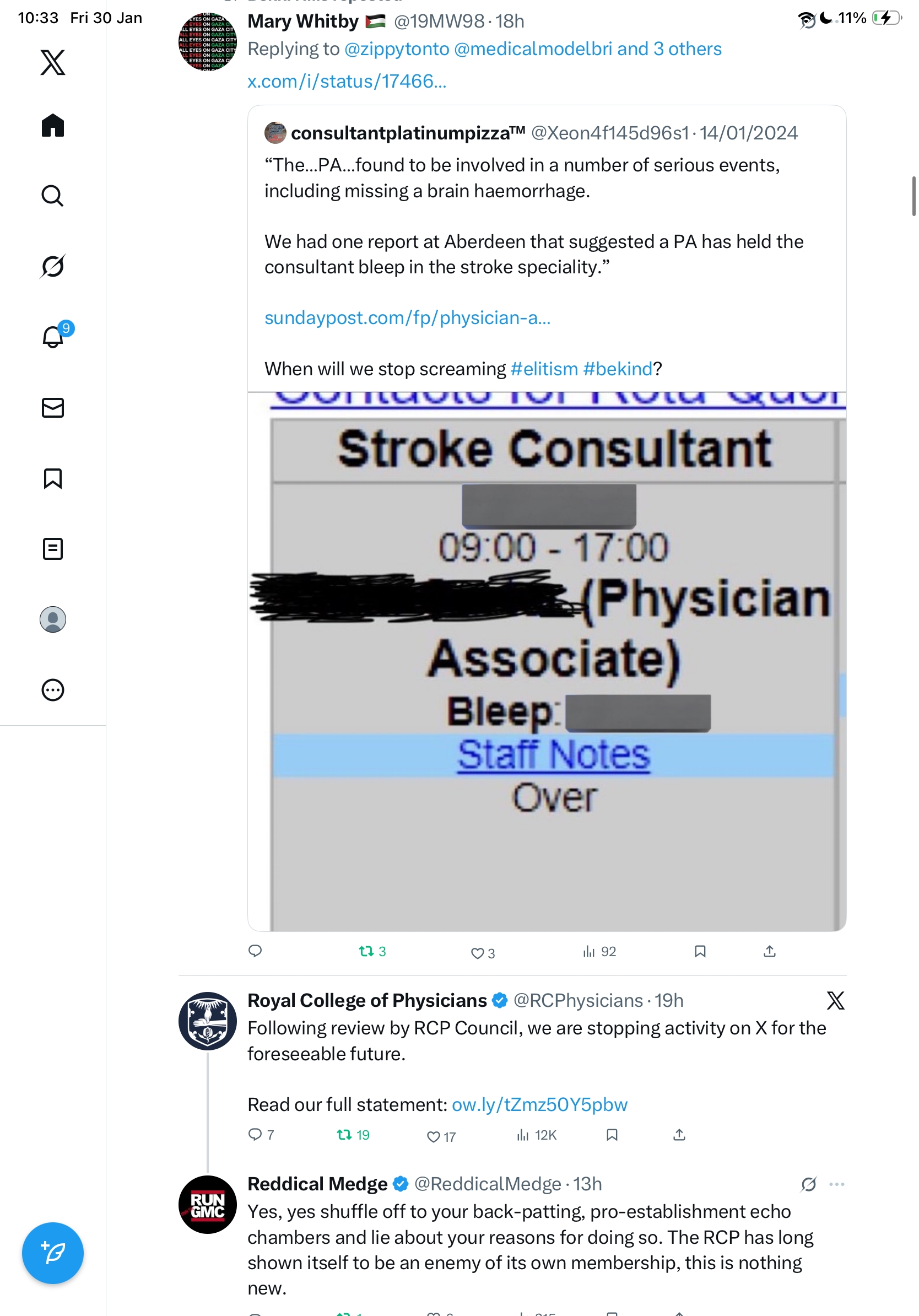Open the ow.ly full statement link
This screenshot has width=919, height=1316.
(539, 1104)
